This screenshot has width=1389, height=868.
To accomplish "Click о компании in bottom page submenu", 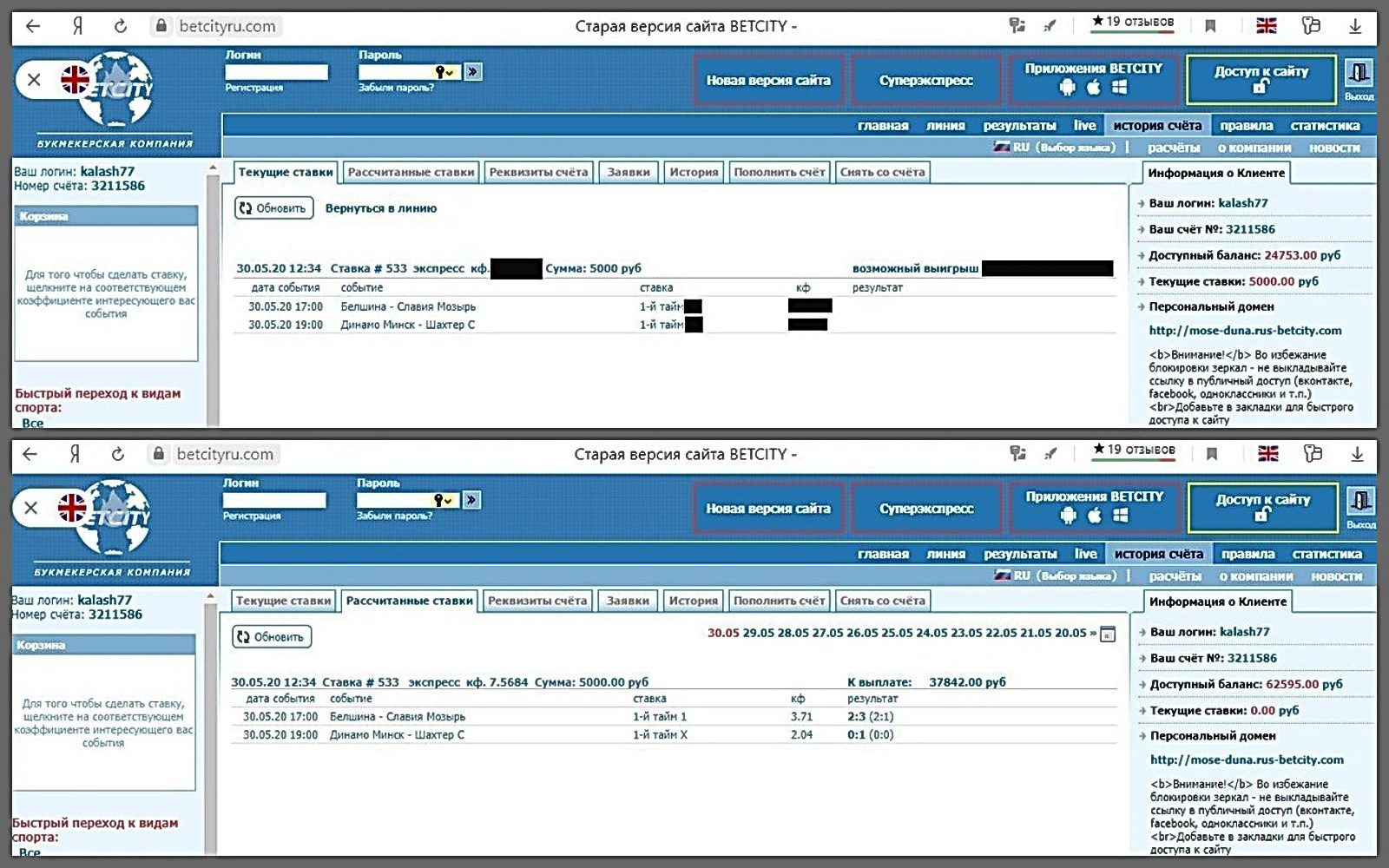I will (x=1256, y=576).
